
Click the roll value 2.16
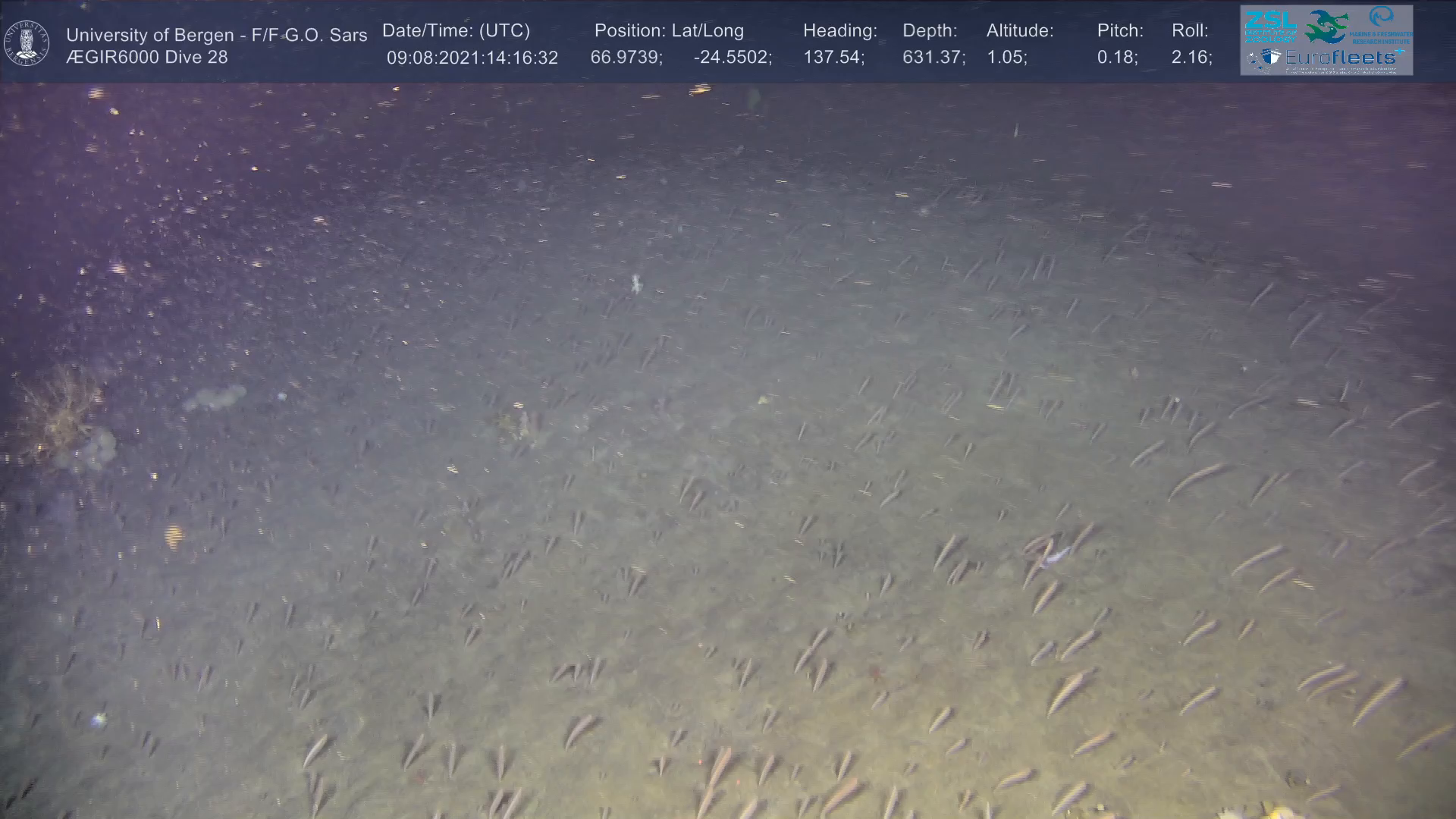click(1191, 58)
